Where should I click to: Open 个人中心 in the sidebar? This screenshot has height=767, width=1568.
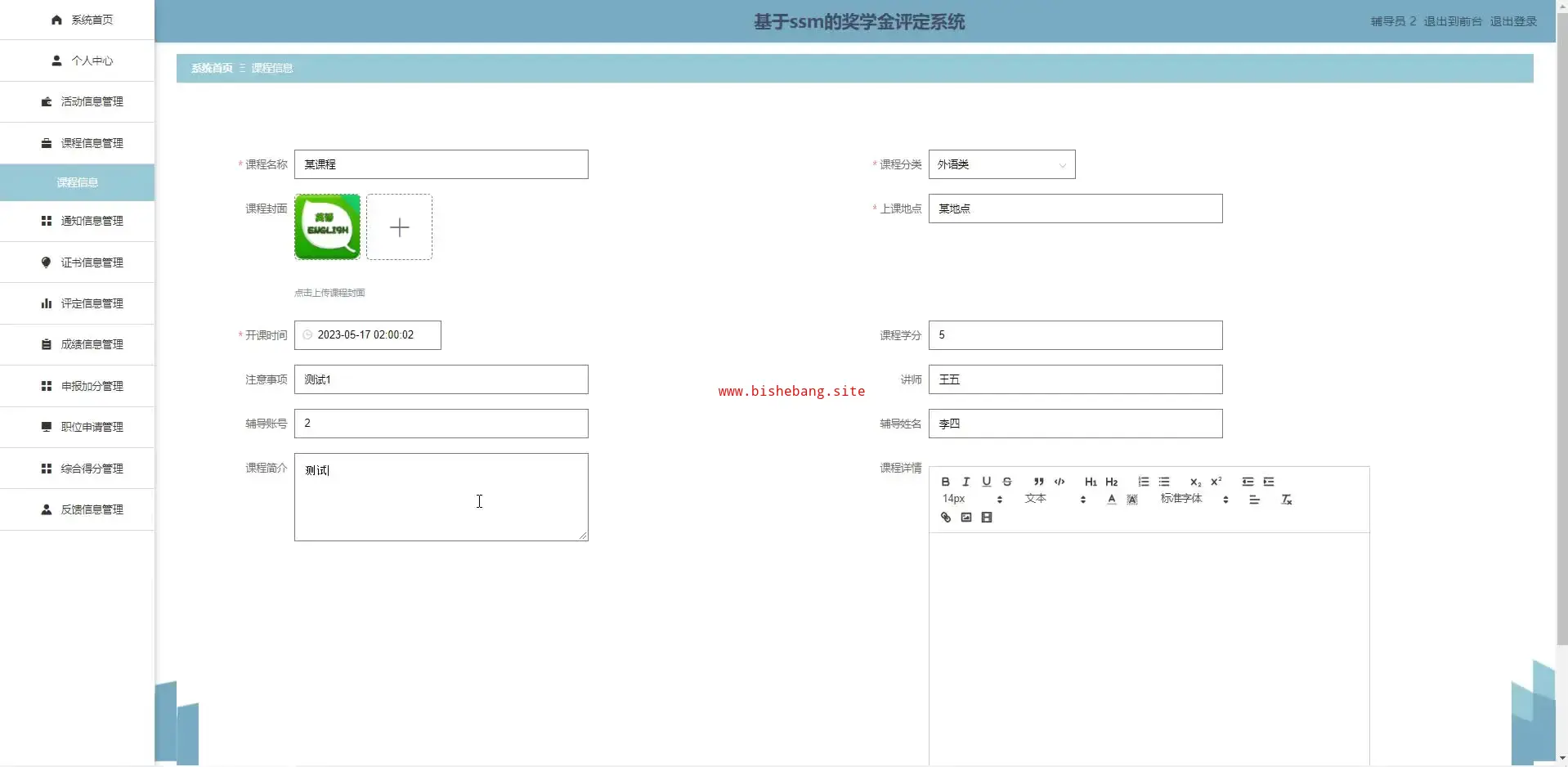pyautogui.click(x=77, y=61)
